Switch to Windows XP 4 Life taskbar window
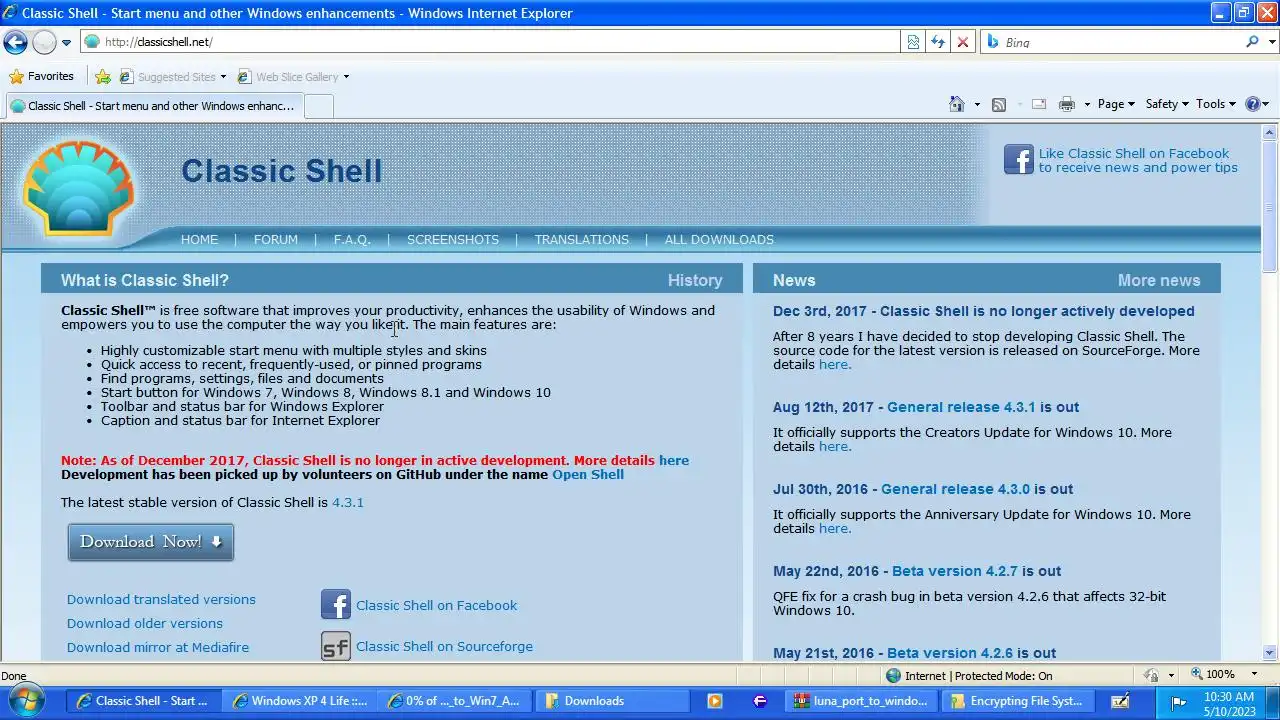This screenshot has width=1280, height=720. (300, 701)
